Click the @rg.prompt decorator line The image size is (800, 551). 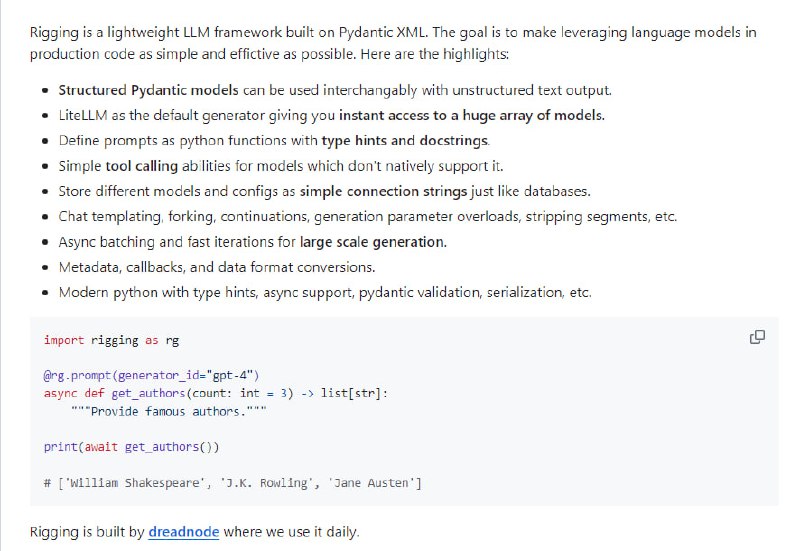(x=152, y=375)
